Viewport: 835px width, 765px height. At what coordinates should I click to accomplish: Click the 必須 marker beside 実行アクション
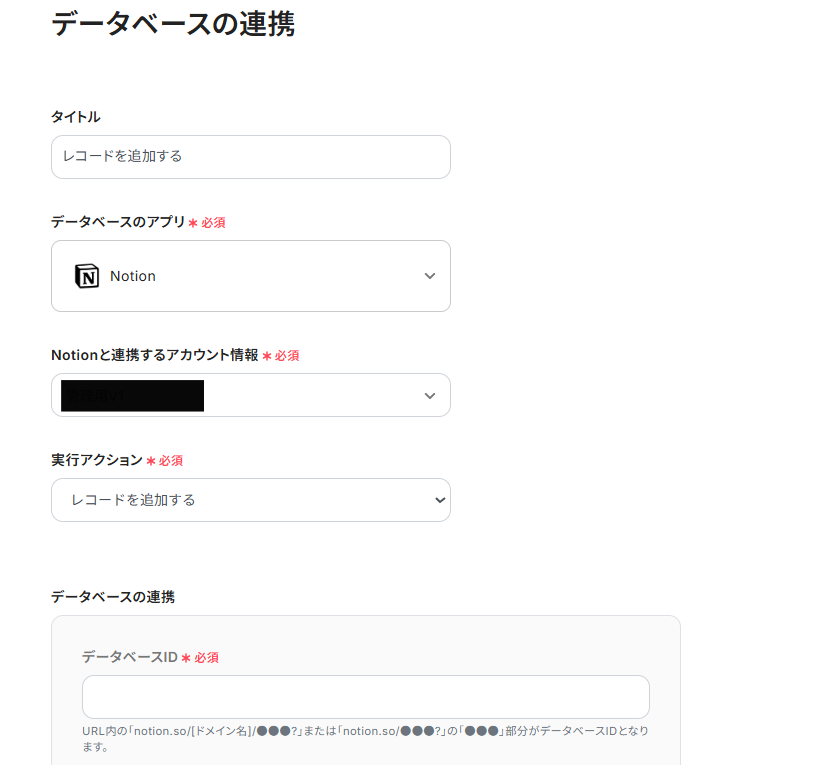171,461
